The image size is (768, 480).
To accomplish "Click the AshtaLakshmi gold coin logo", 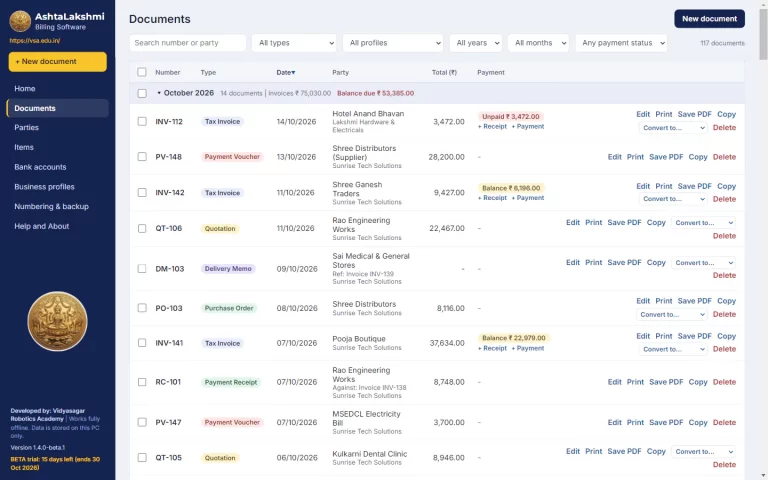I will tap(20, 21).
